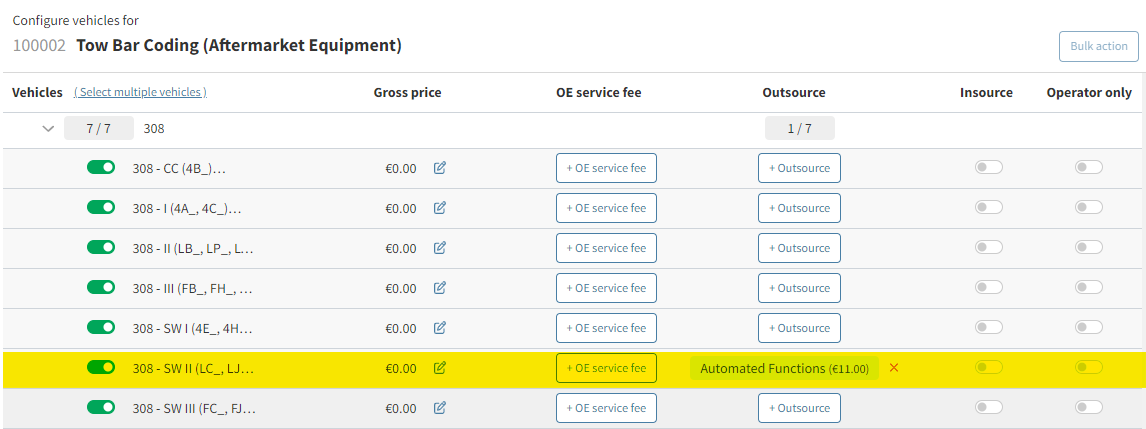Open Automated Functions outsource tag
Viewport: 1146px width, 429px height.
784,368
